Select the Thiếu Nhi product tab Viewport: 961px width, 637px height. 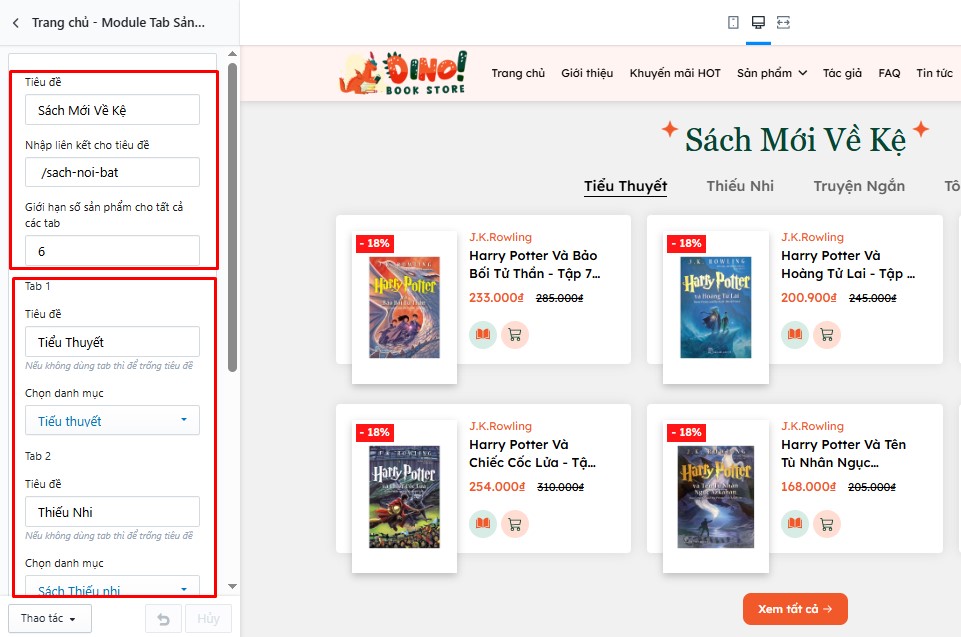click(740, 186)
